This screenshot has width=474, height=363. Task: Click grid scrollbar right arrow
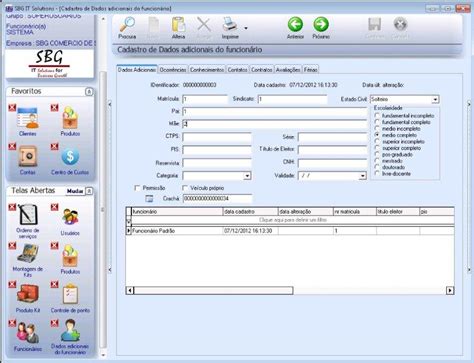[x=450, y=290]
